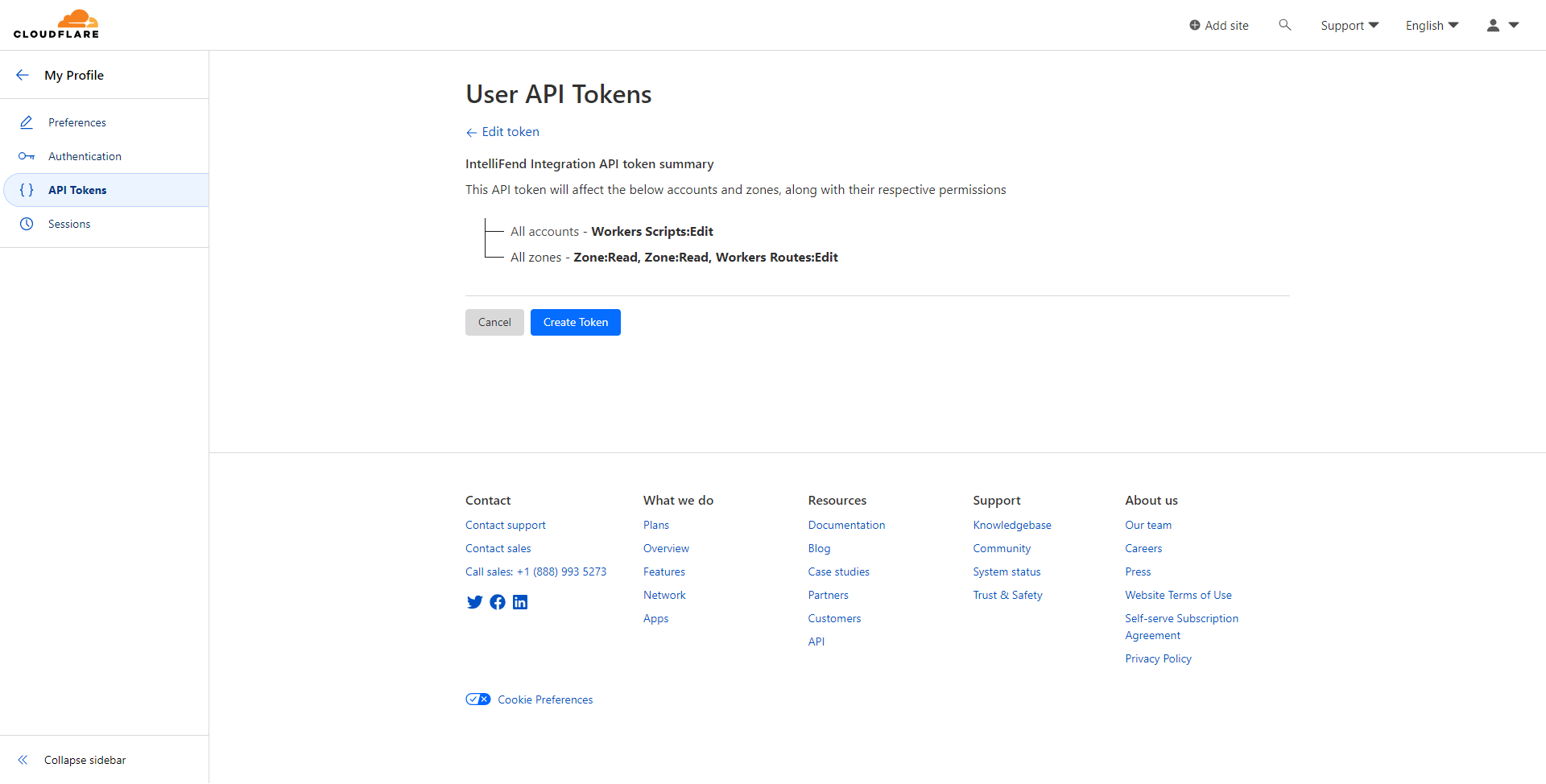This screenshot has height=784, width=1546.
Task: Click the Cloudflare logo
Action: (56, 24)
